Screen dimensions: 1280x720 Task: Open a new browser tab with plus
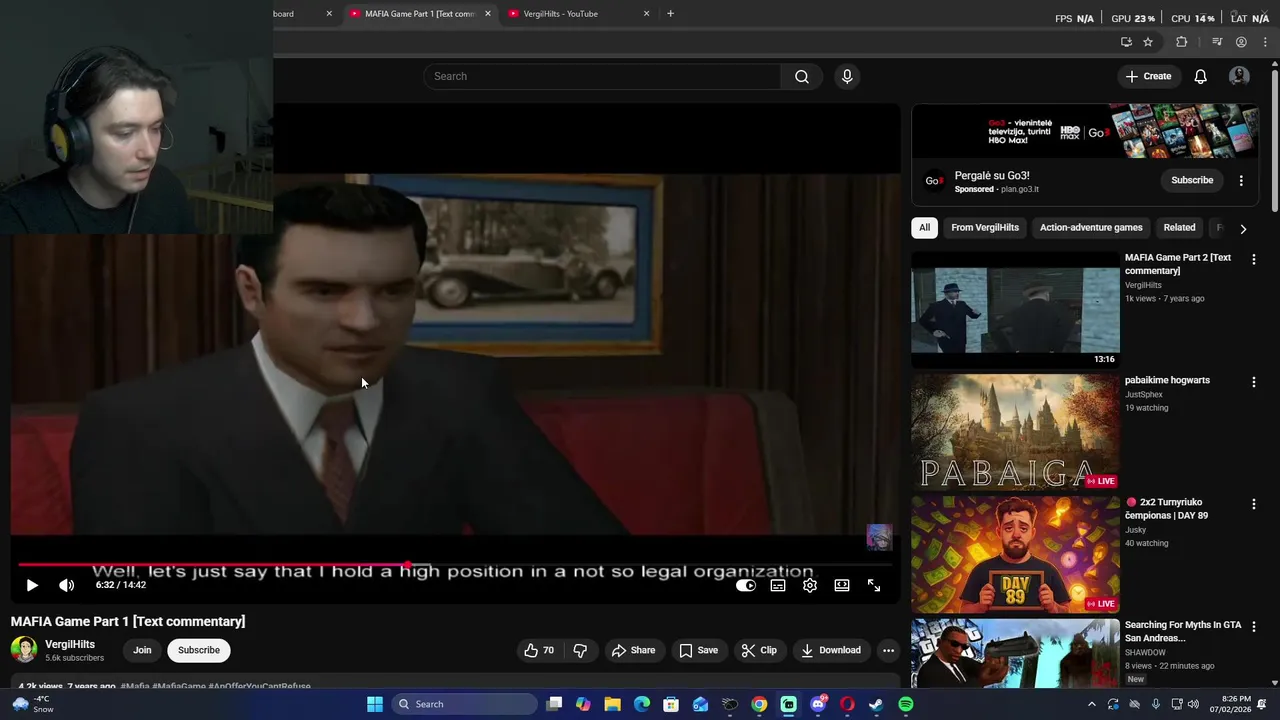coord(670,14)
